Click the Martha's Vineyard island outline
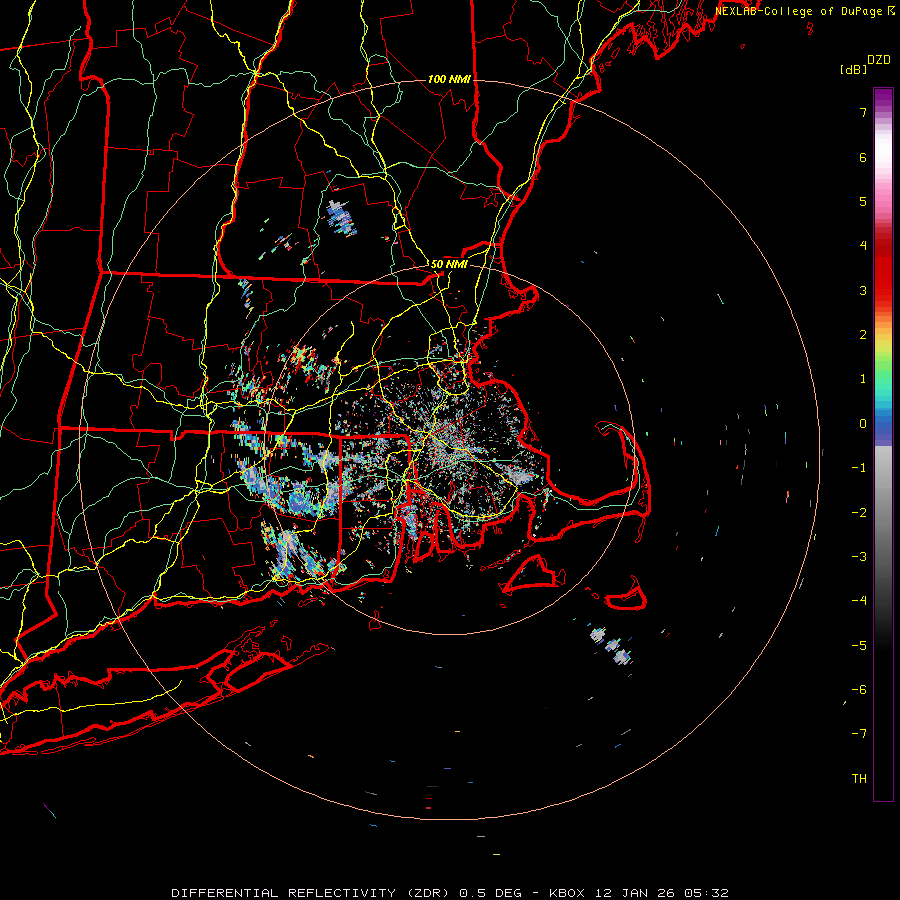The image size is (900, 900). (534, 573)
